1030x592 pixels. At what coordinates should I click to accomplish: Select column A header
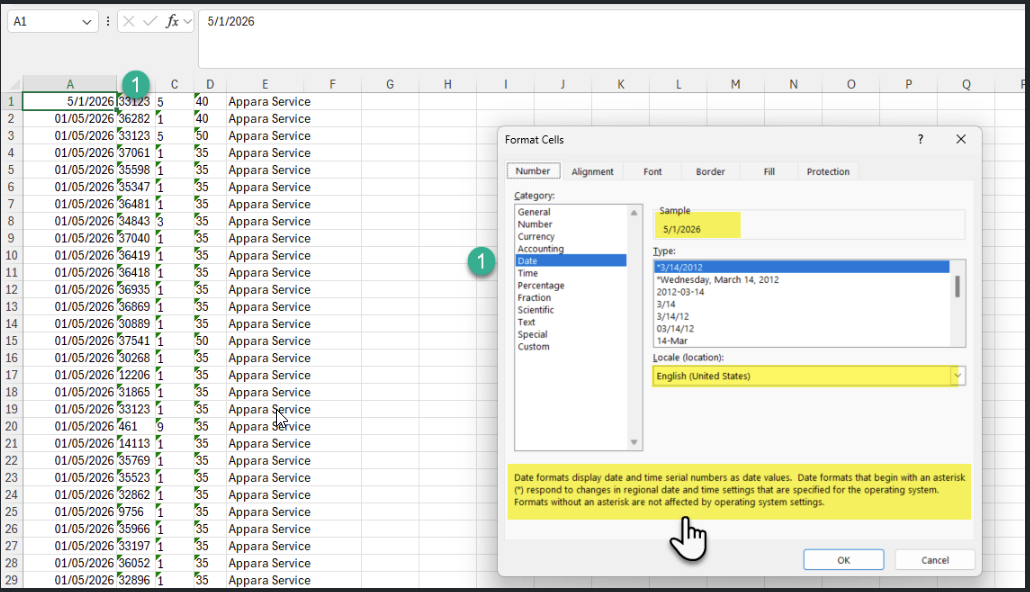70,84
